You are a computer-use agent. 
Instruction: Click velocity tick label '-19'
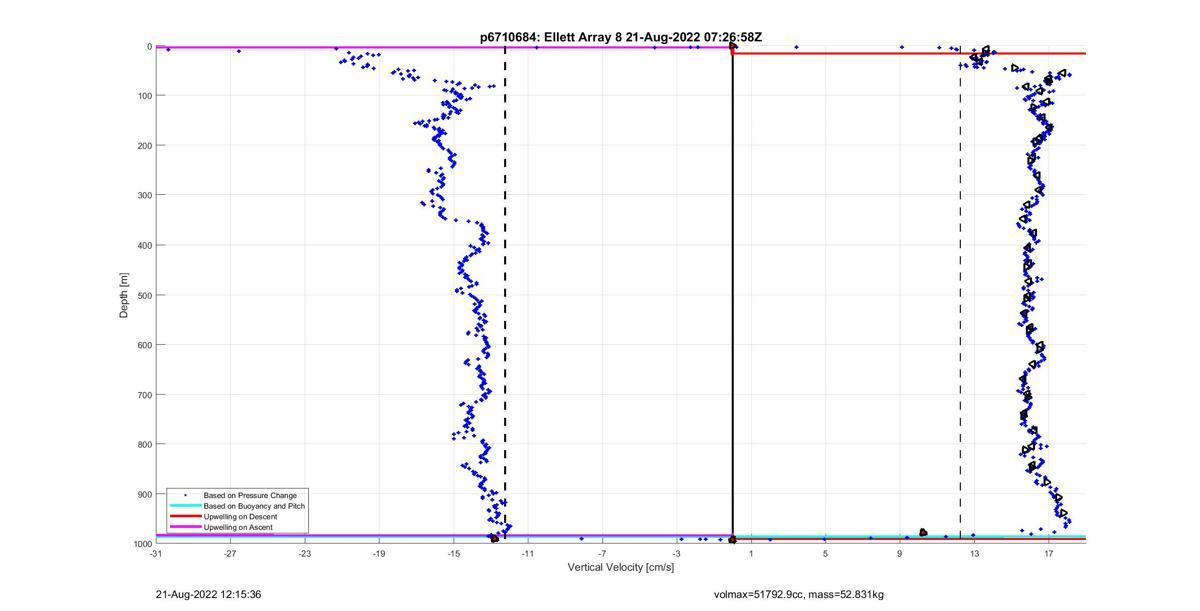[379, 554]
